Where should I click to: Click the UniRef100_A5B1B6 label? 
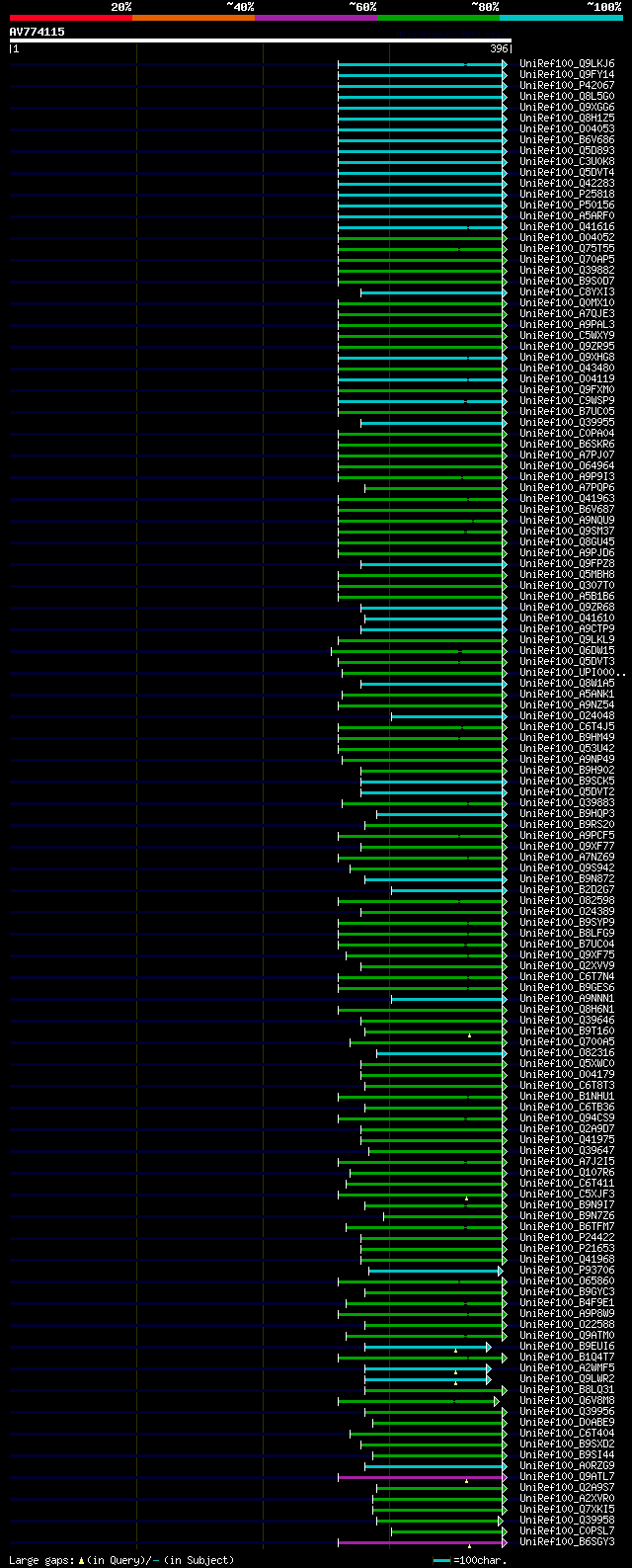[x=567, y=596]
